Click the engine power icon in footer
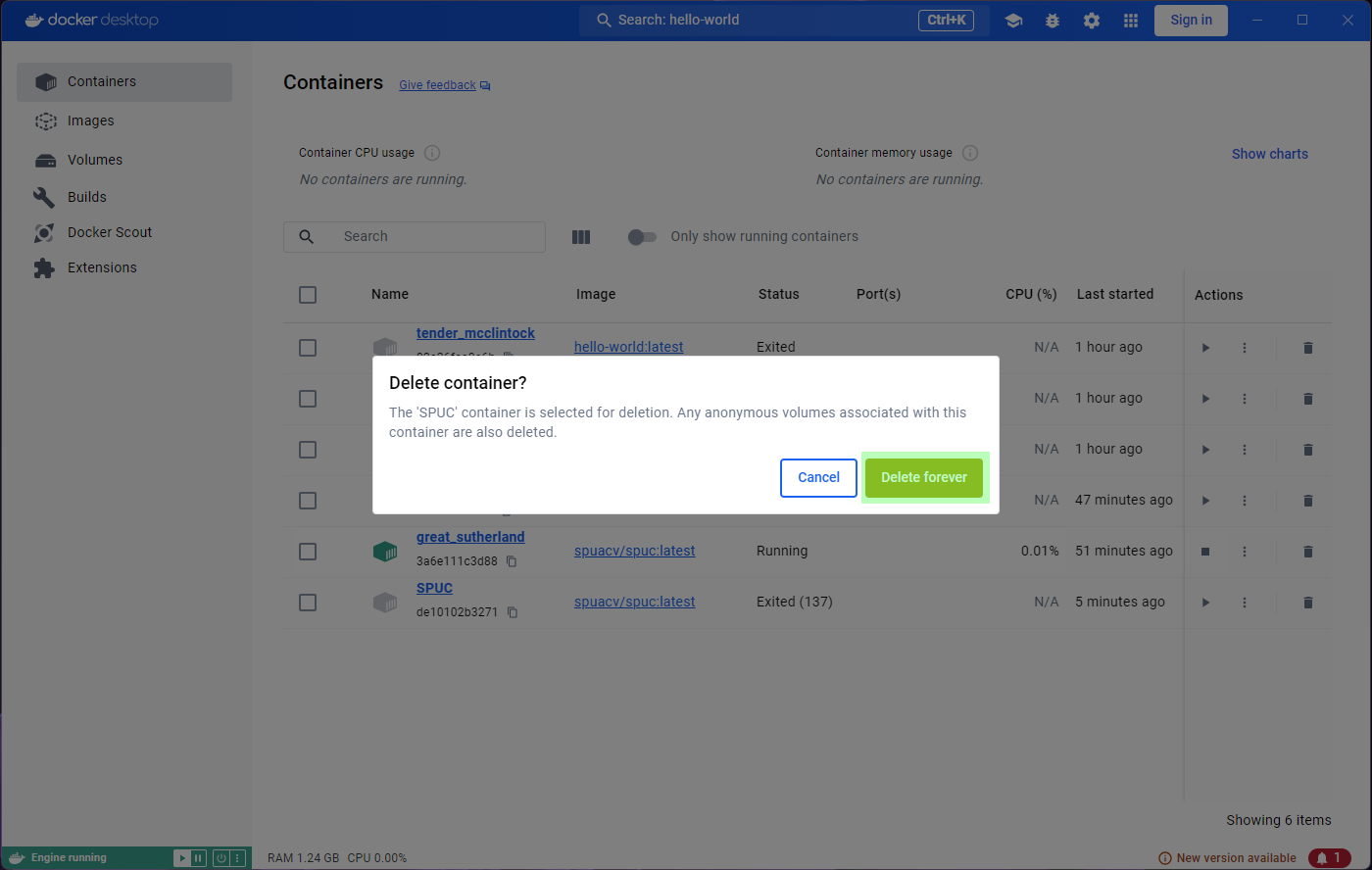 point(221,858)
